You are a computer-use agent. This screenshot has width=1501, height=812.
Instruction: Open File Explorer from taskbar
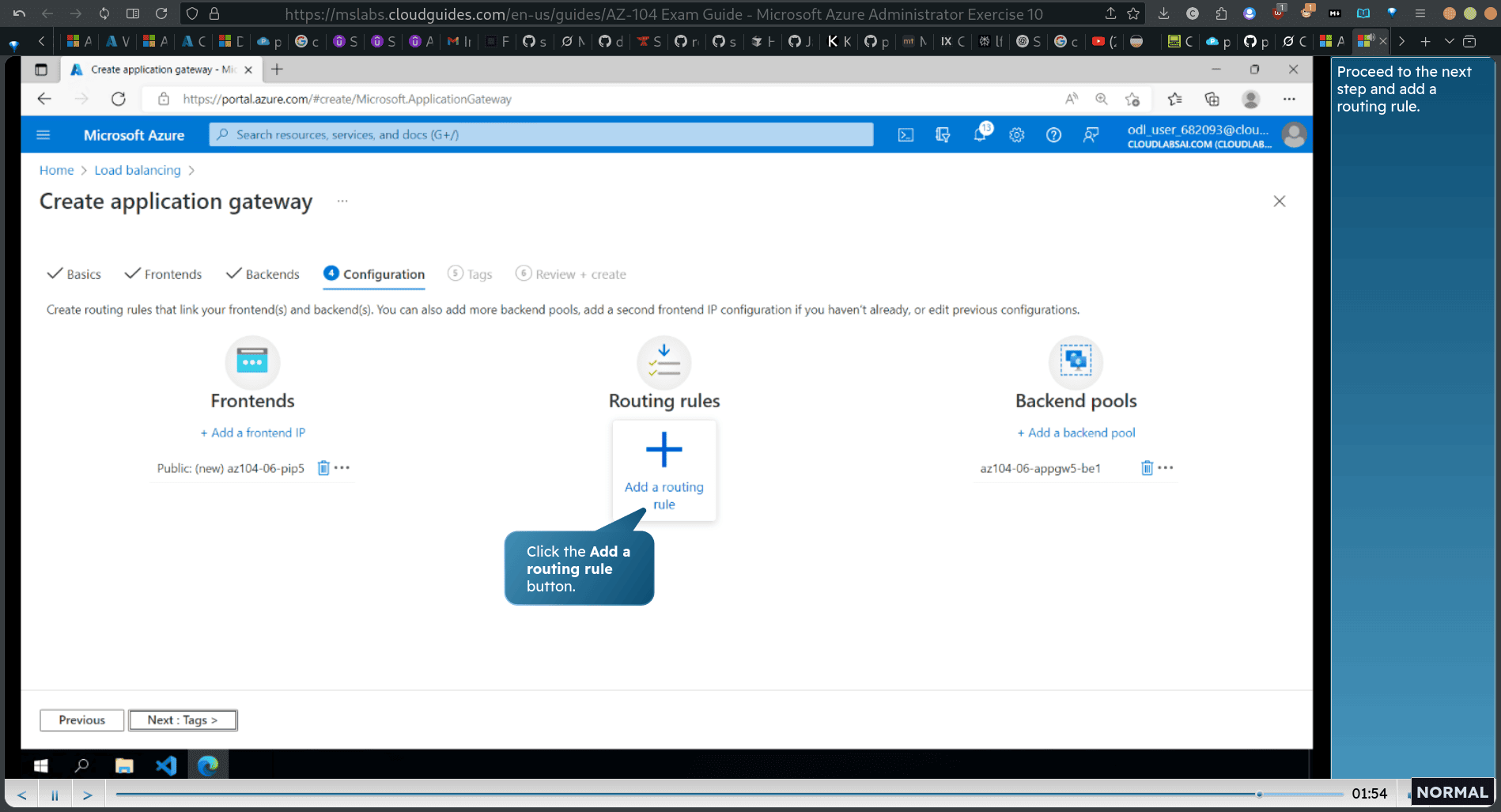tap(124, 765)
